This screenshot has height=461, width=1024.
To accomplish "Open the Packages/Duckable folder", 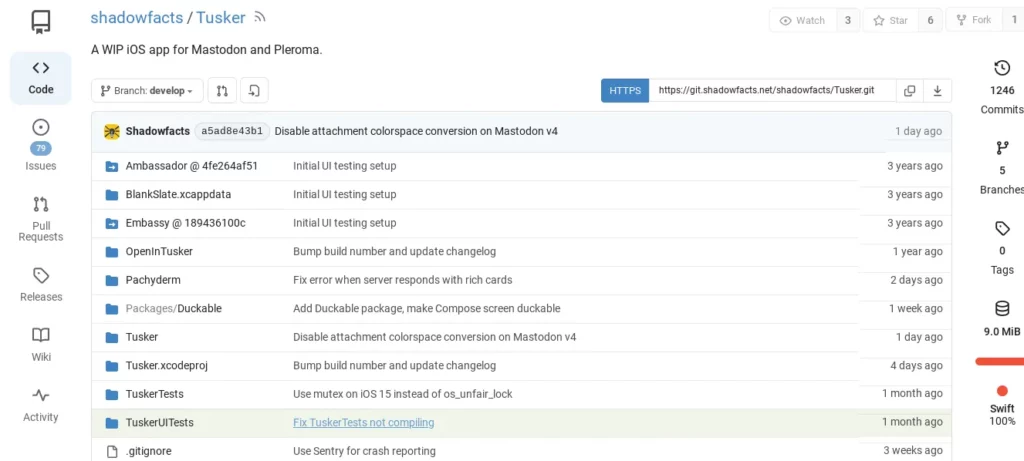I will pos(173,308).
